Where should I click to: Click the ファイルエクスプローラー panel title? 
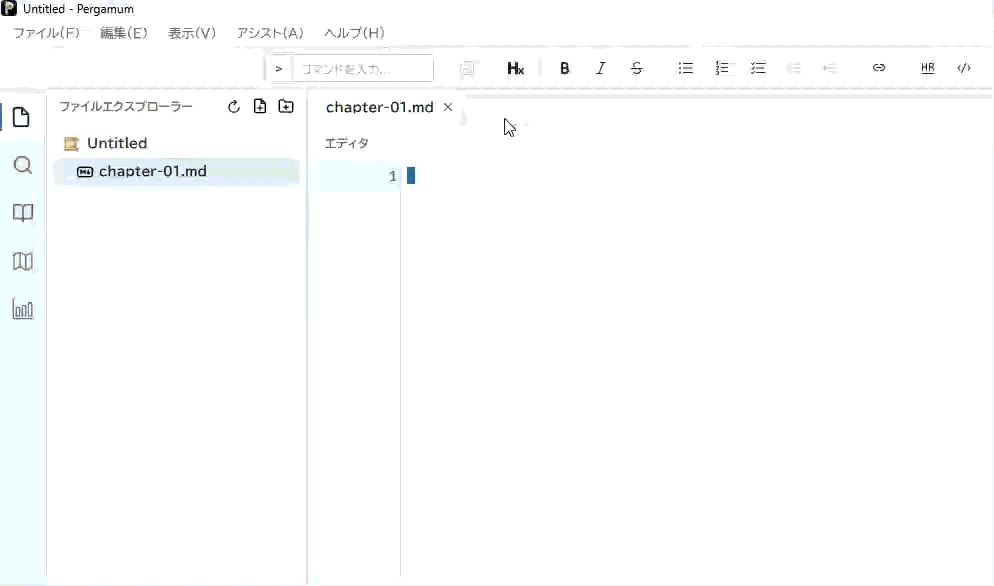tap(126, 107)
